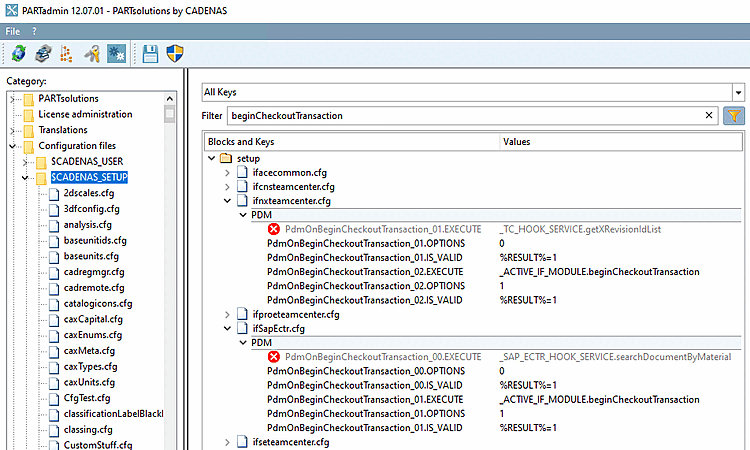Click the blue-yellow shield admin icon

[x=174, y=54]
